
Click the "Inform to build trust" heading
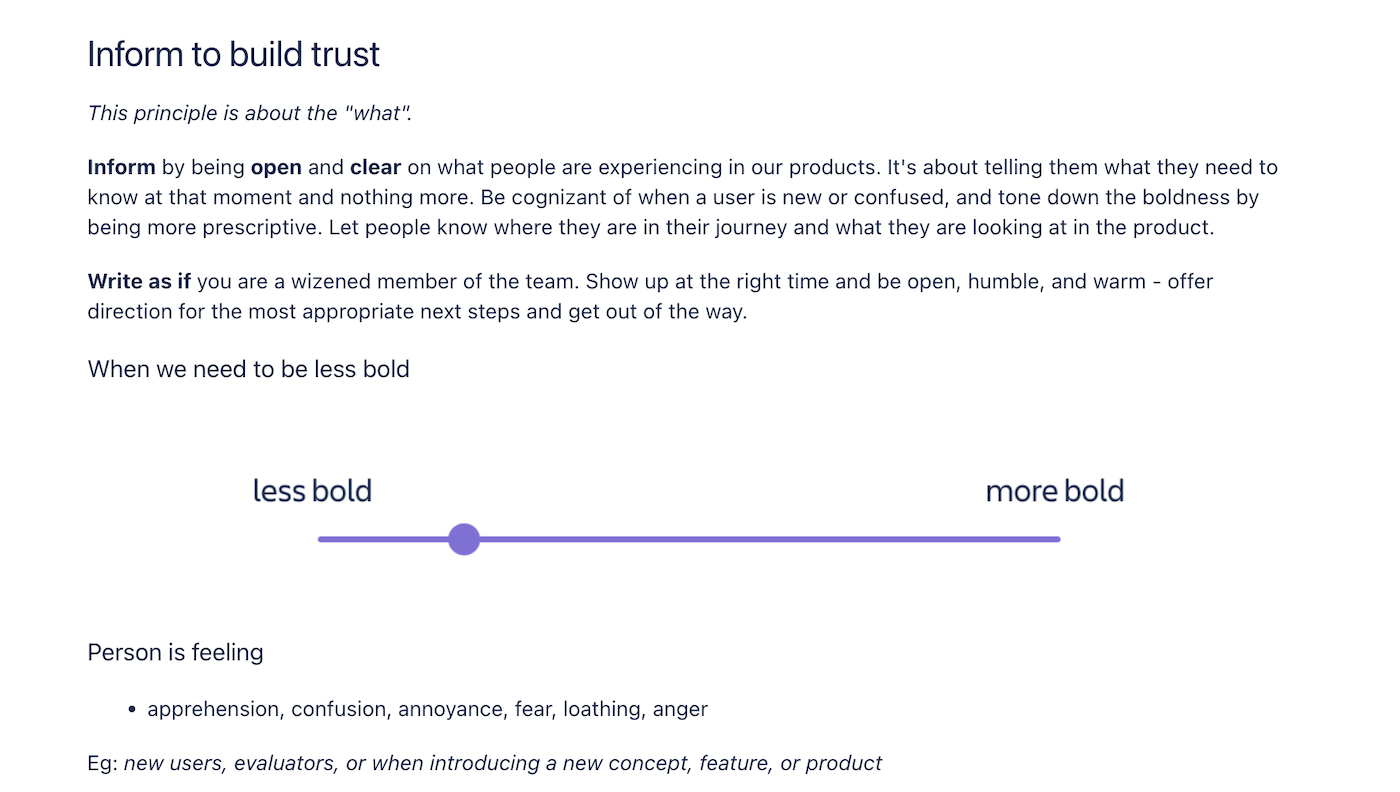click(x=234, y=54)
